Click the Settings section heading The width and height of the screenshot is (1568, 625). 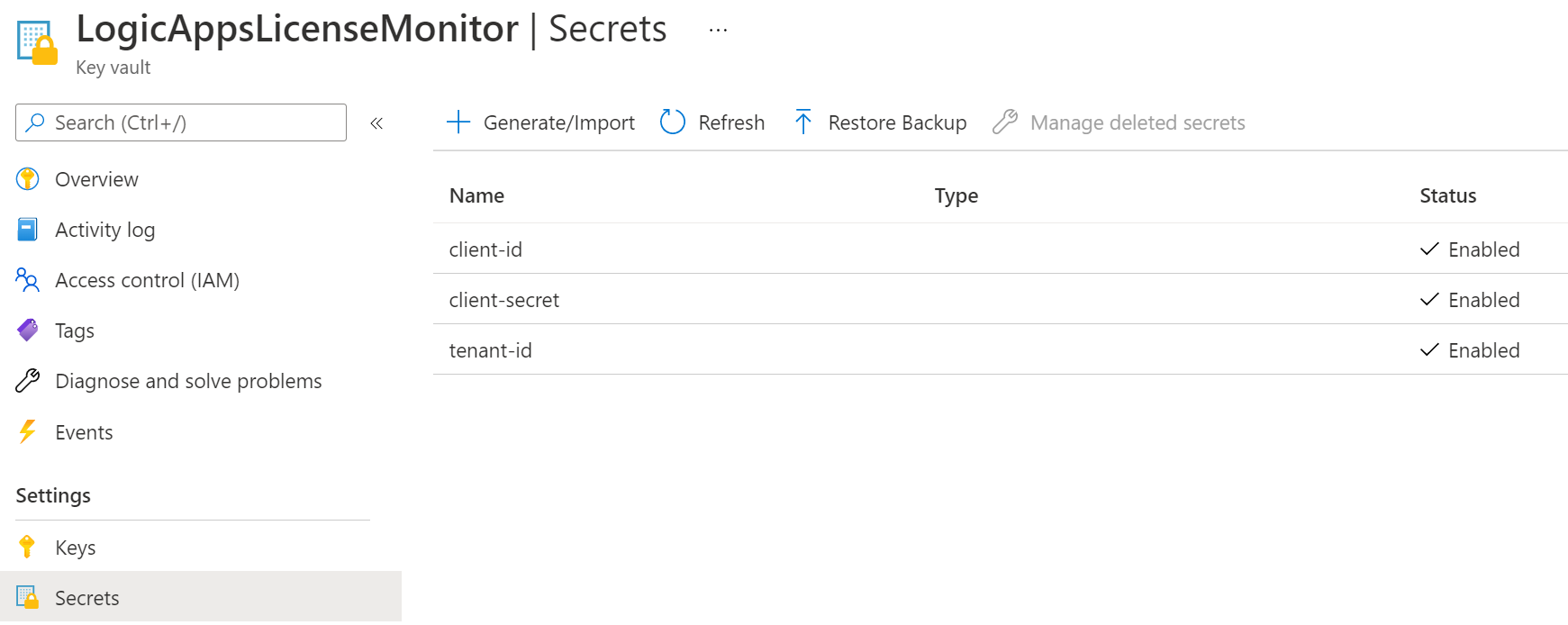coord(53,496)
